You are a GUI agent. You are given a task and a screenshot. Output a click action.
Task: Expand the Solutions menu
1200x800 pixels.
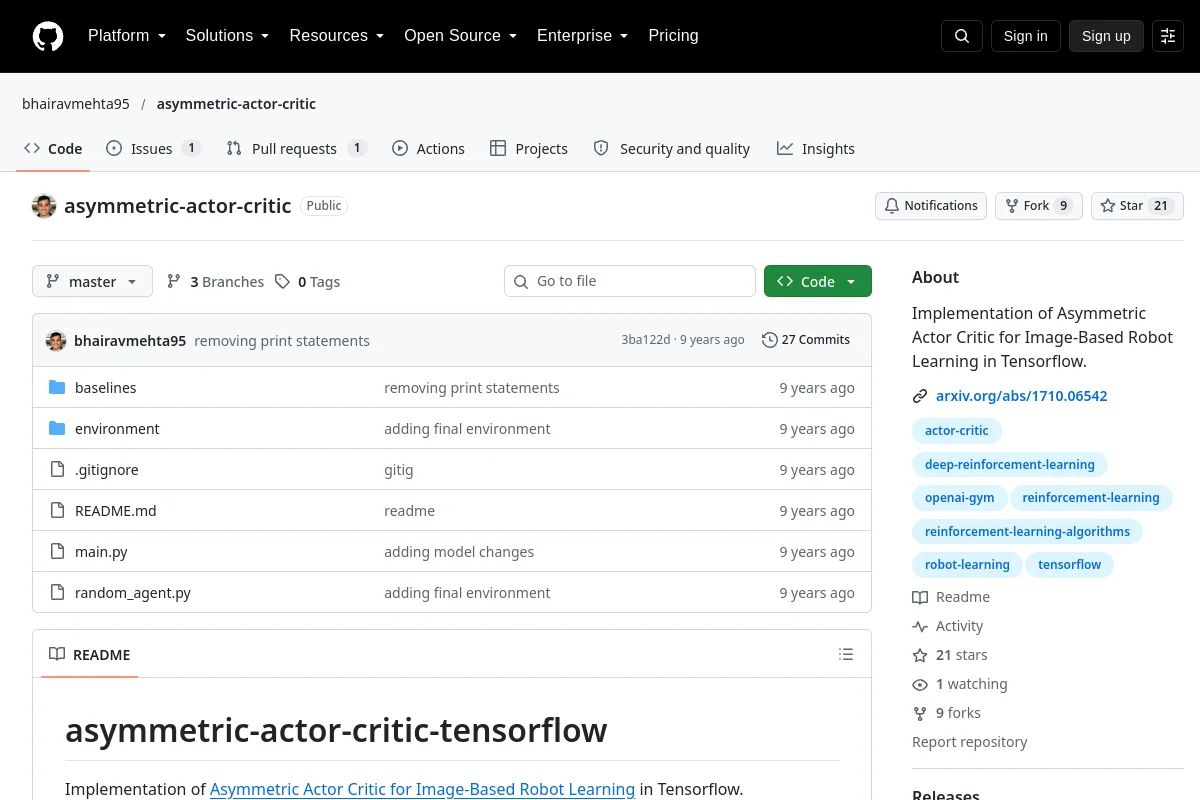(227, 36)
